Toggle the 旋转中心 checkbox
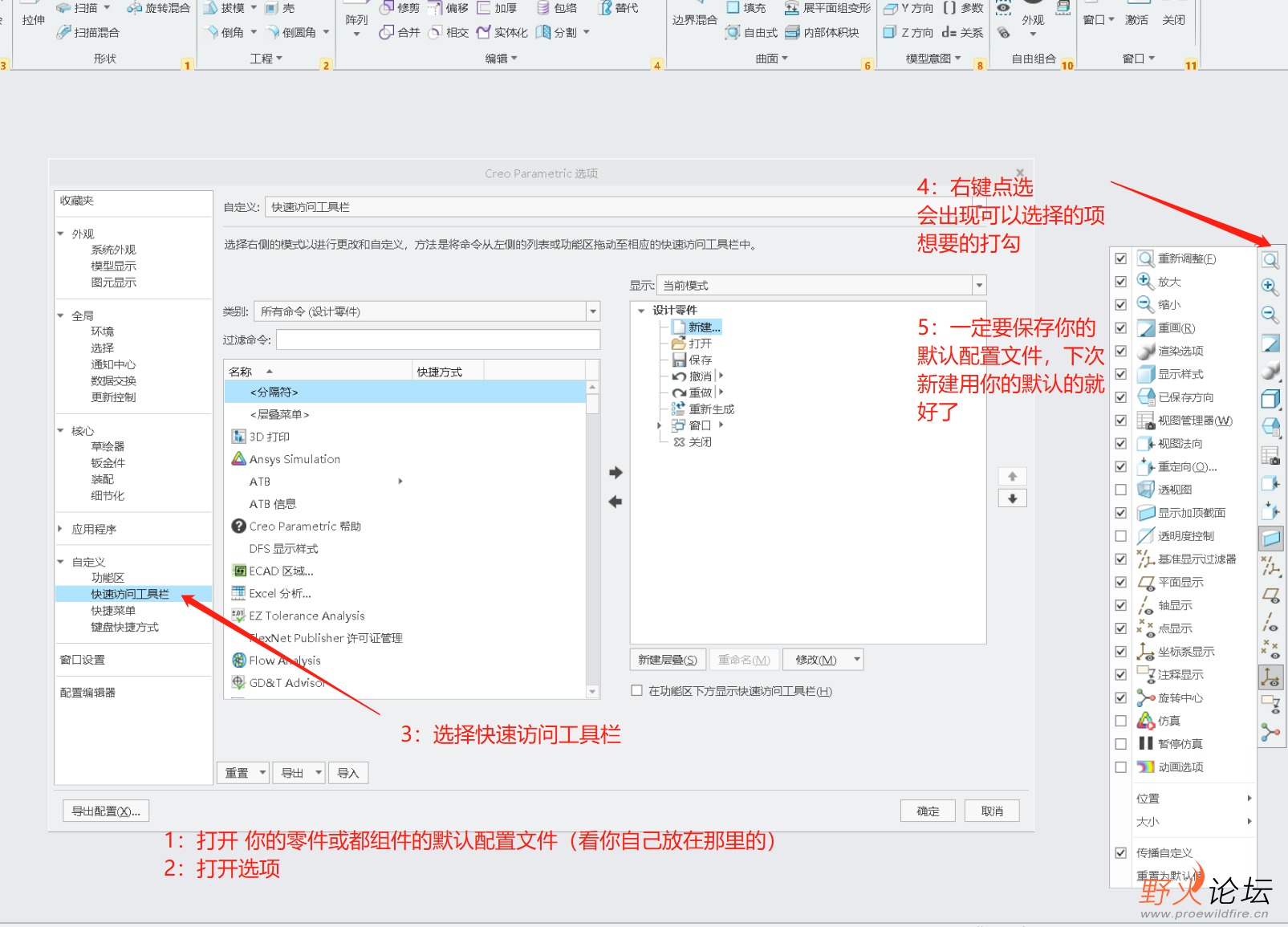Screen dimensions: 1288x927 coord(1121,698)
